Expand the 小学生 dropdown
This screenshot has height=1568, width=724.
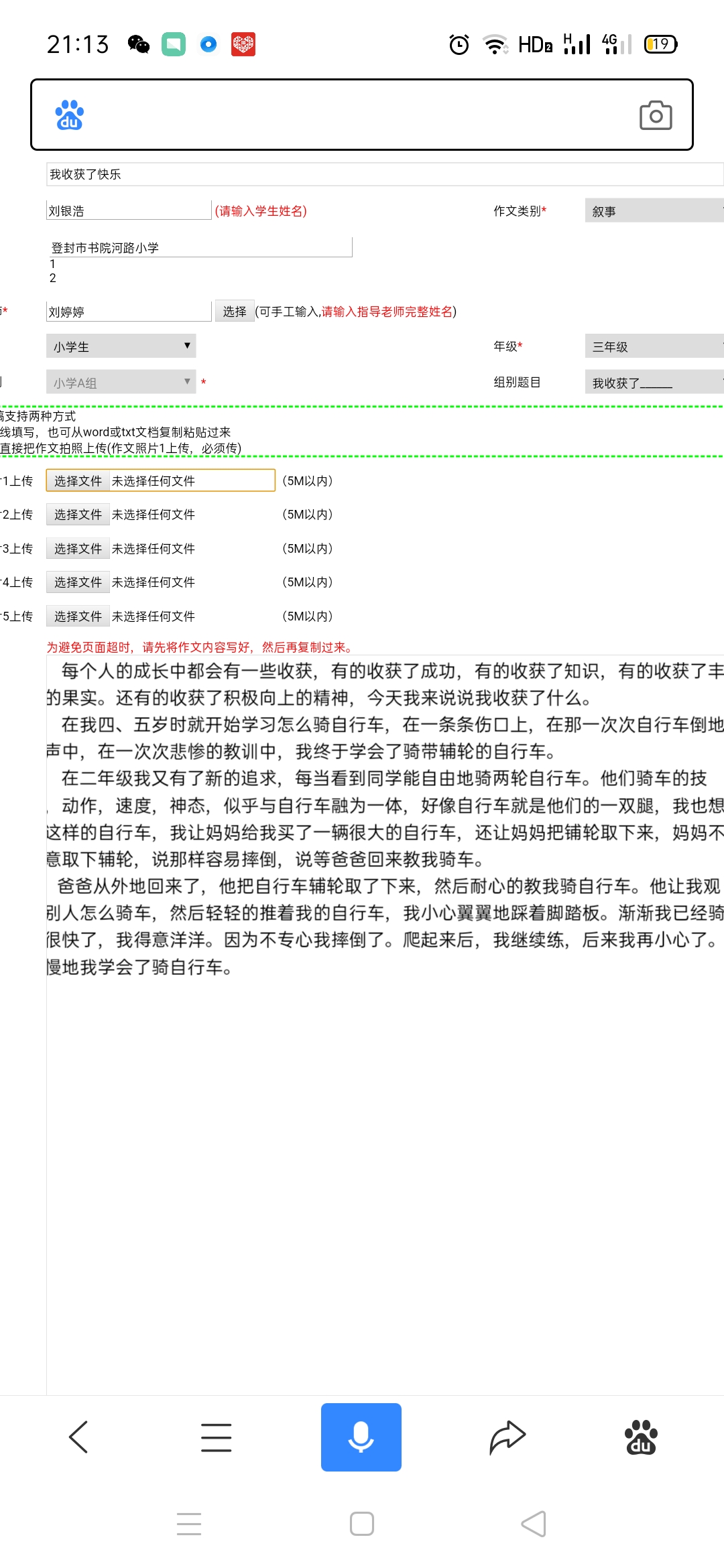click(x=121, y=346)
